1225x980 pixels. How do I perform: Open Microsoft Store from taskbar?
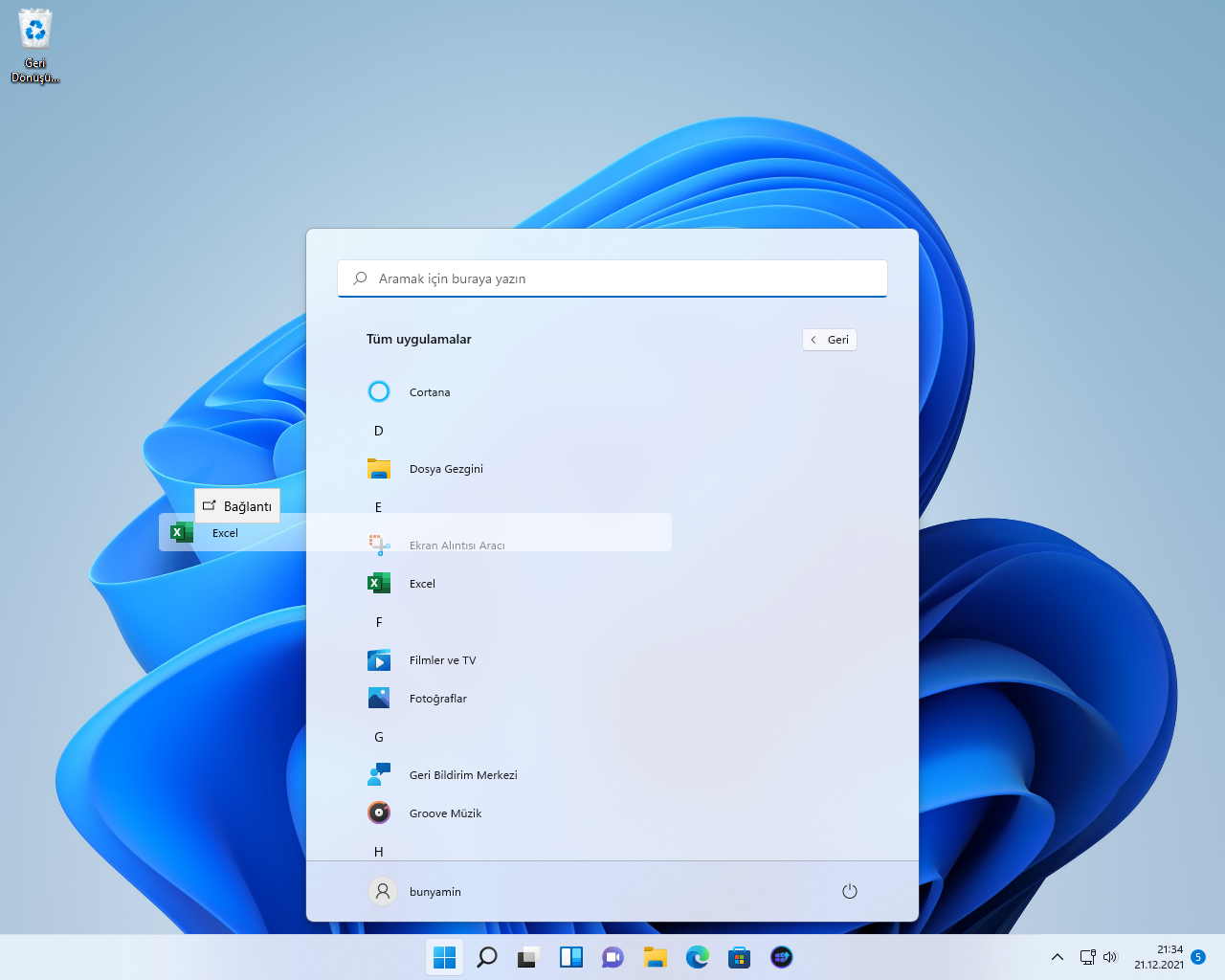[x=739, y=957]
